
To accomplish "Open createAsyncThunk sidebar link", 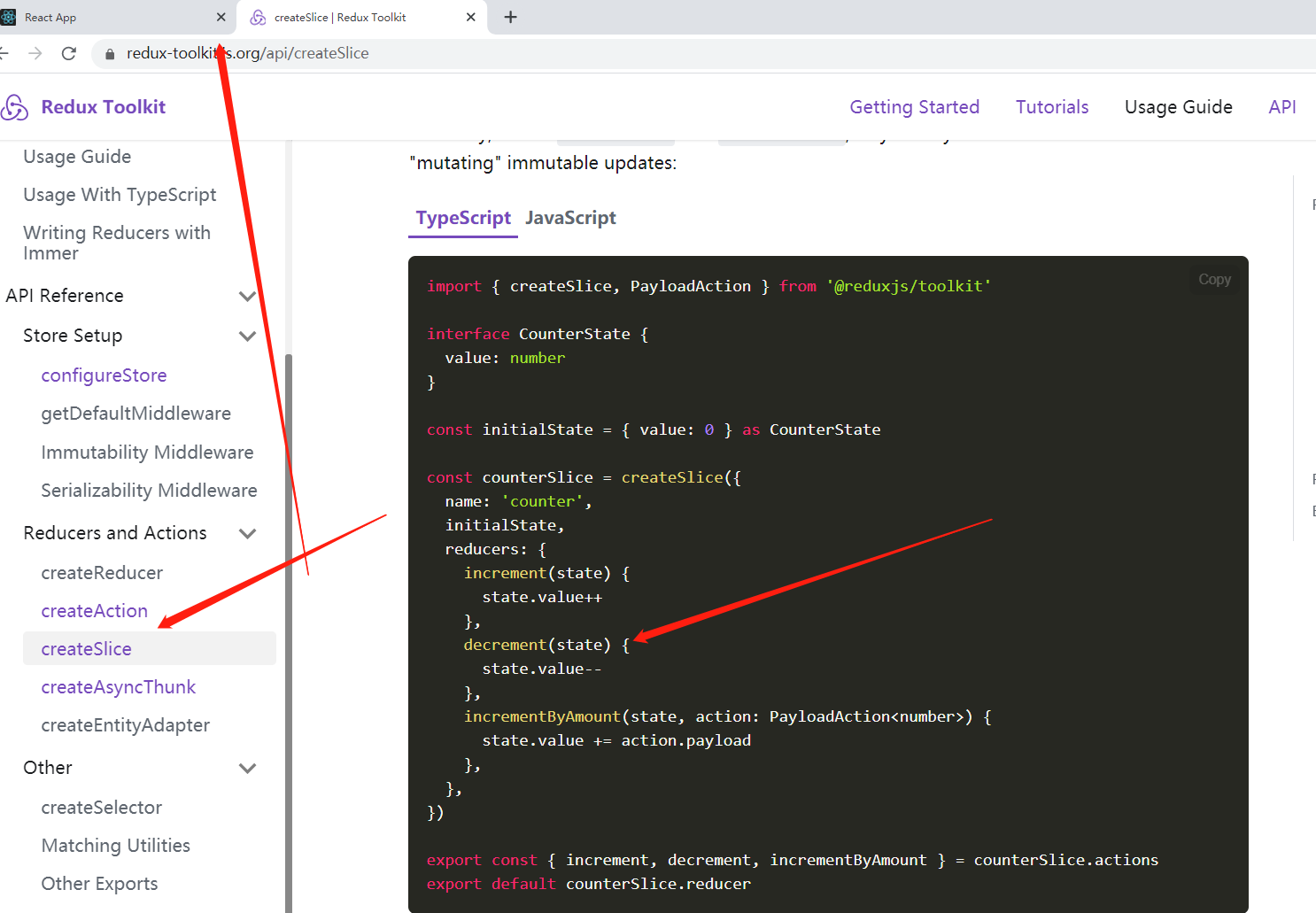I will click(118, 687).
